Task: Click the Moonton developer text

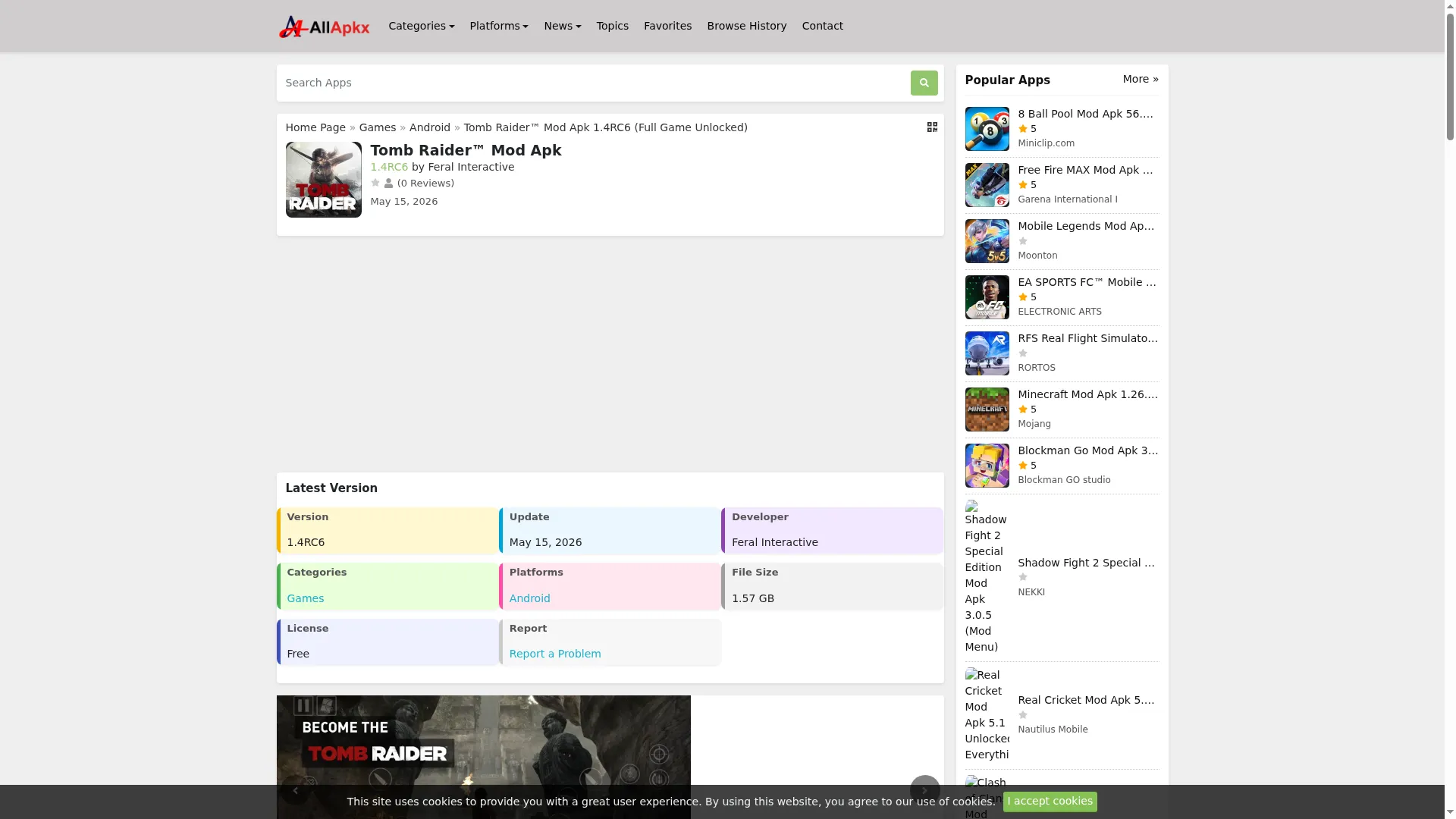Action: tap(1037, 256)
